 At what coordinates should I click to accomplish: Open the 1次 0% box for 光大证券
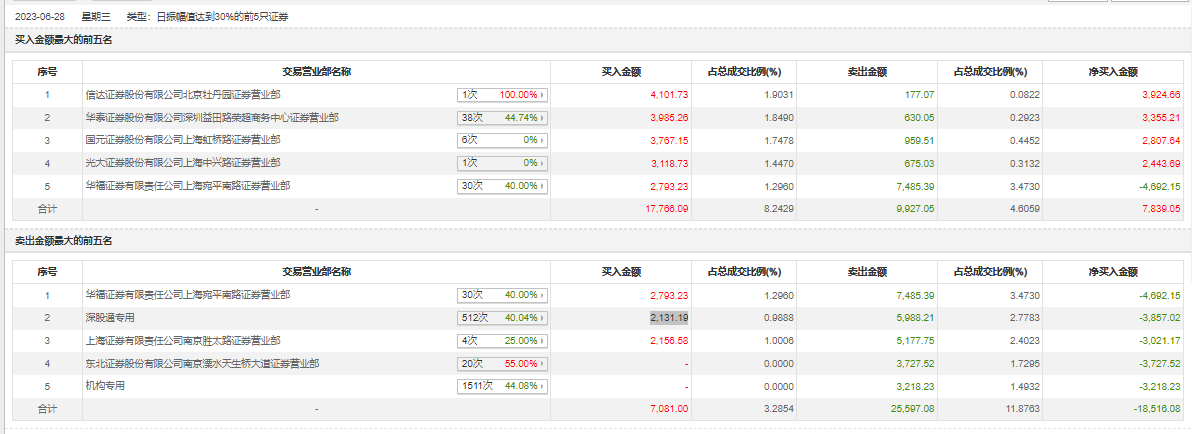coord(503,163)
